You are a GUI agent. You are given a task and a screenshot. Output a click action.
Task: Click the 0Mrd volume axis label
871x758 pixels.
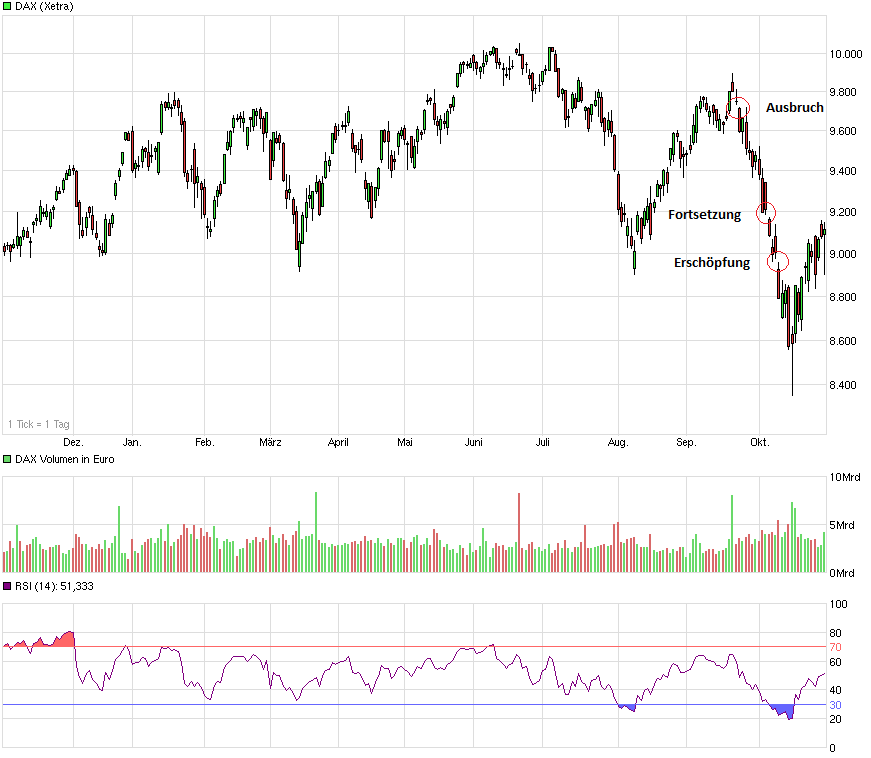[x=842, y=573]
